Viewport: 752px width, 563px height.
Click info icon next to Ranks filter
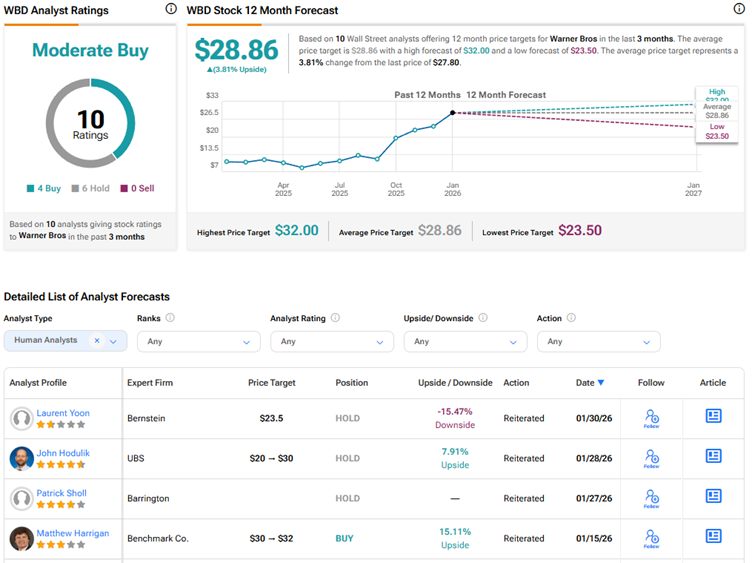pyautogui.click(x=170, y=318)
